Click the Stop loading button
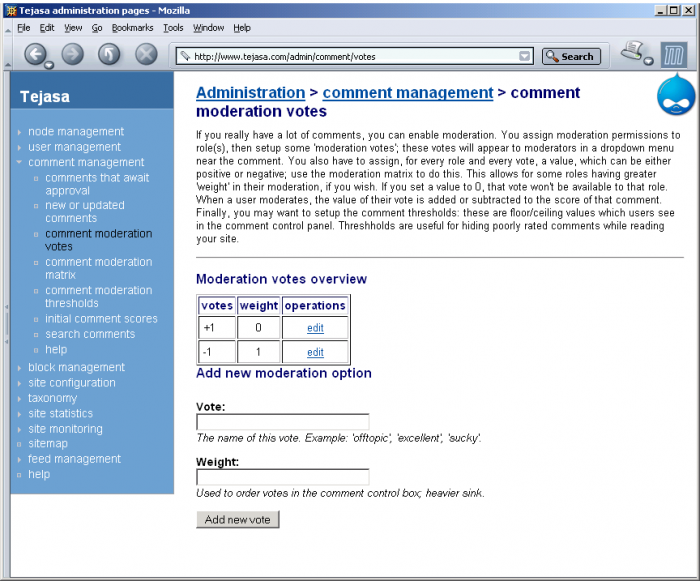The width and height of the screenshot is (700, 581). (x=146, y=54)
